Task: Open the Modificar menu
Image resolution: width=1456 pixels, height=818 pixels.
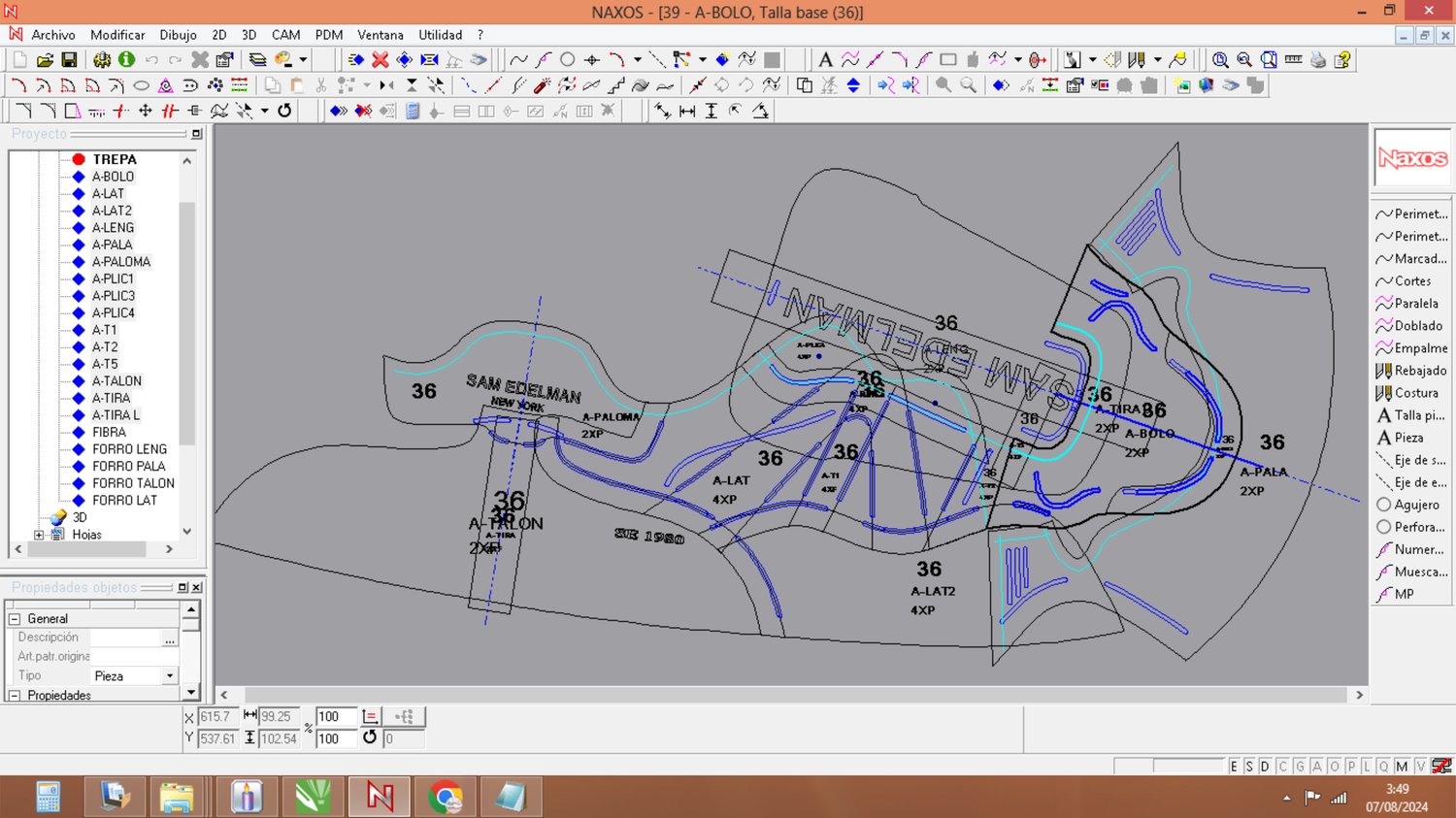Action: pyautogui.click(x=117, y=35)
